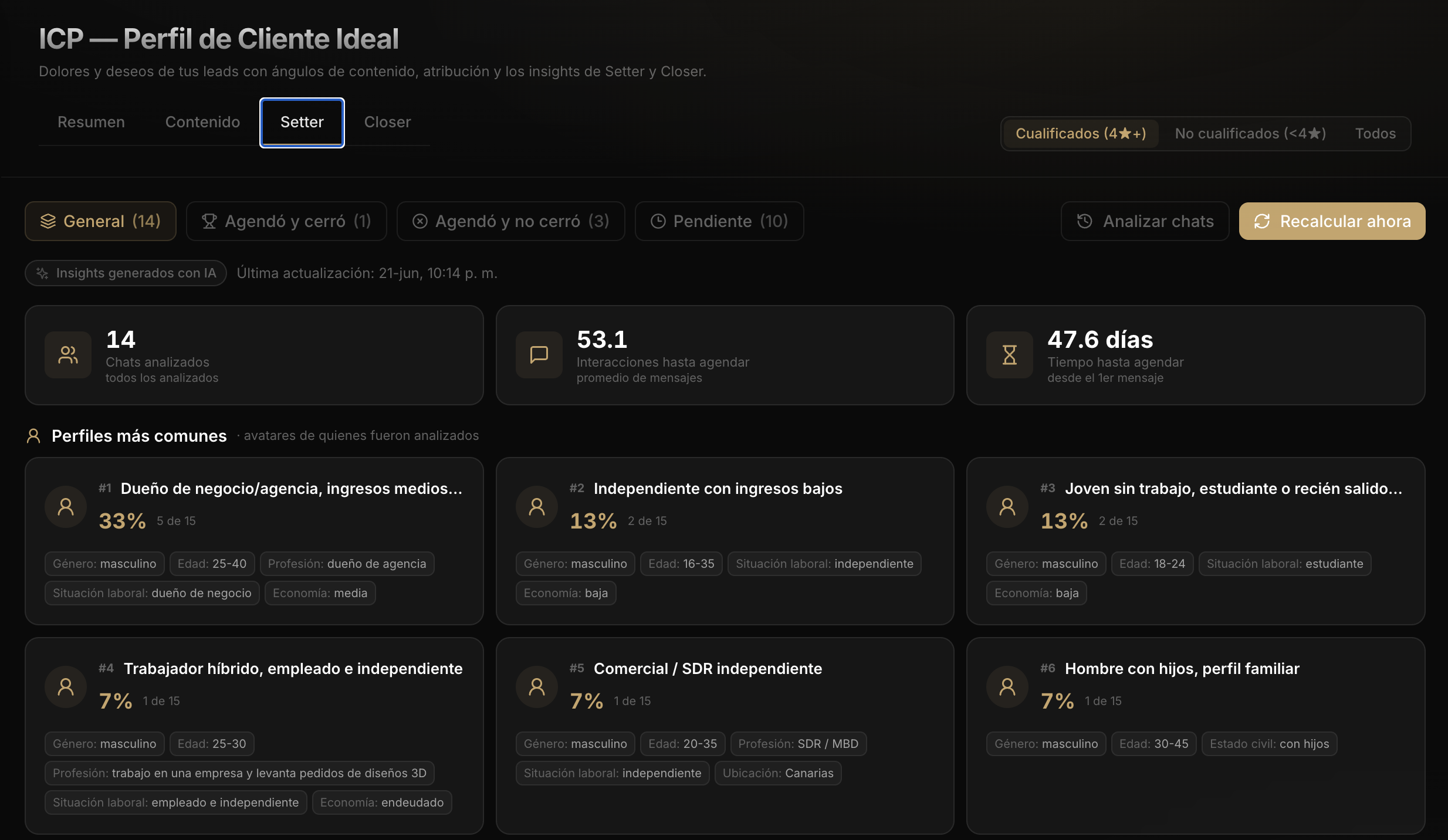Click the layers icon in General chip
Viewport: 1448px width, 840px height.
coord(48,221)
